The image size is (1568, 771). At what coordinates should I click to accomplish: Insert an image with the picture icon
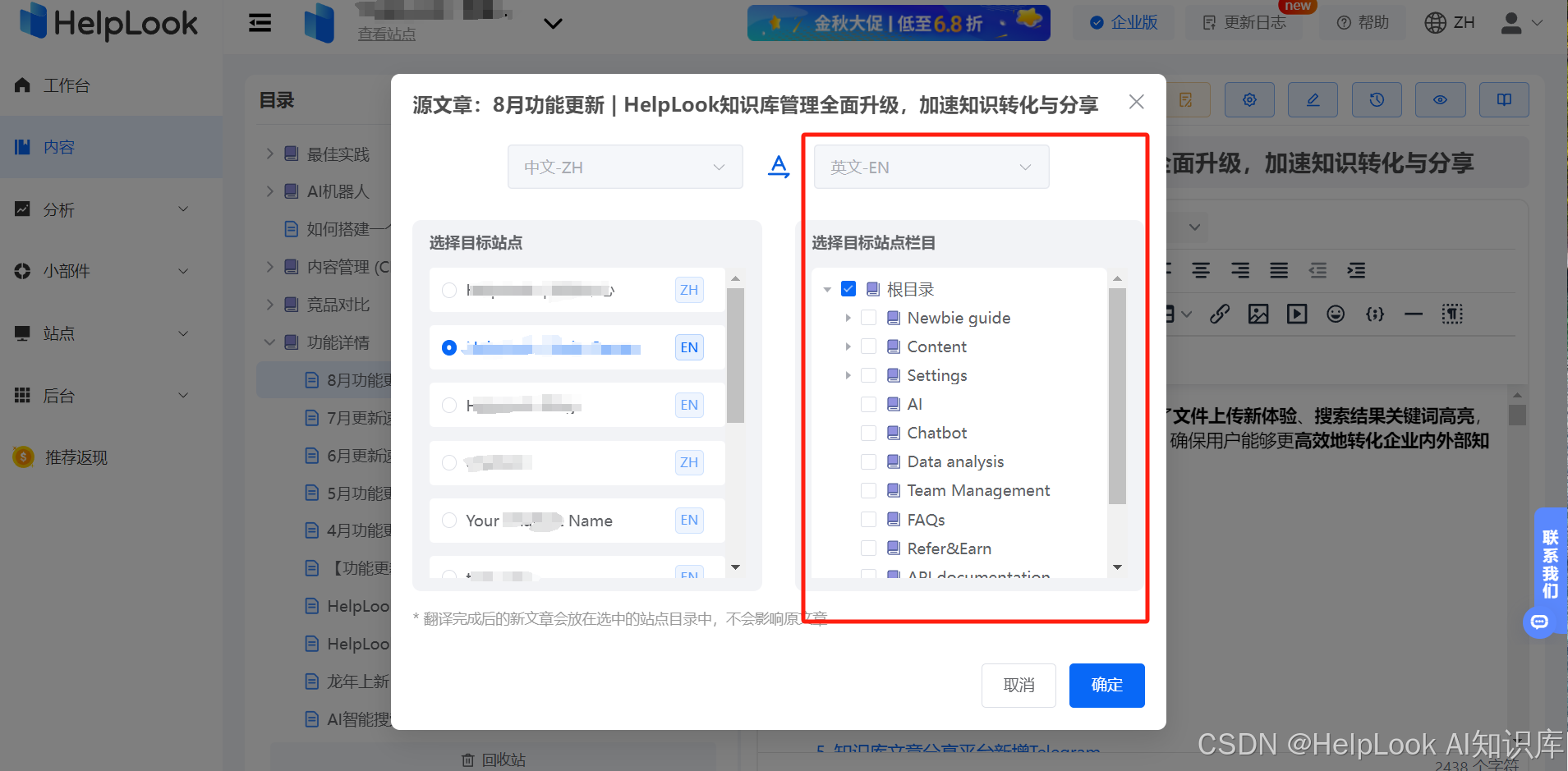(1258, 314)
